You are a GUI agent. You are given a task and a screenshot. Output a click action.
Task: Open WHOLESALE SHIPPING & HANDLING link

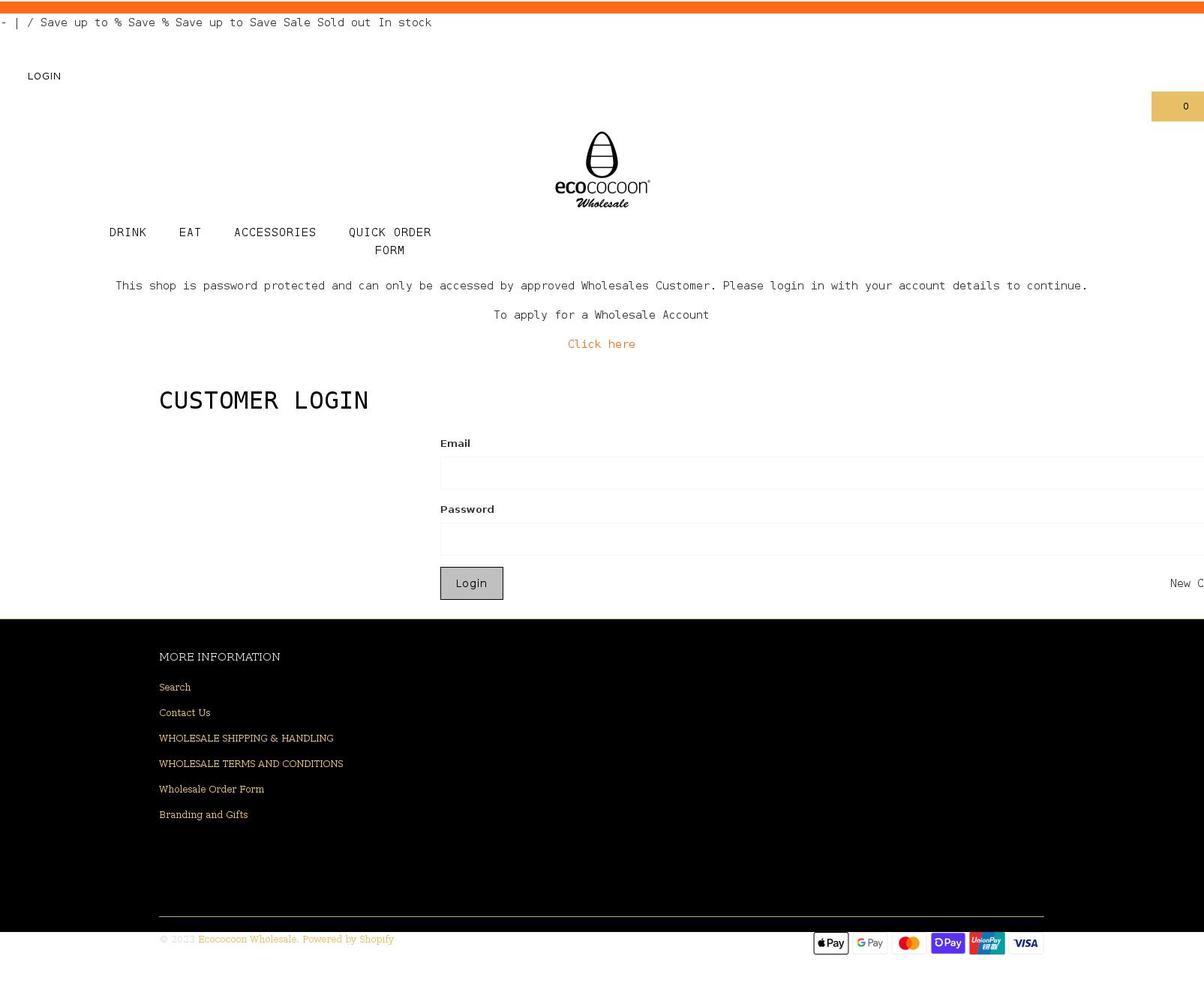(246, 738)
